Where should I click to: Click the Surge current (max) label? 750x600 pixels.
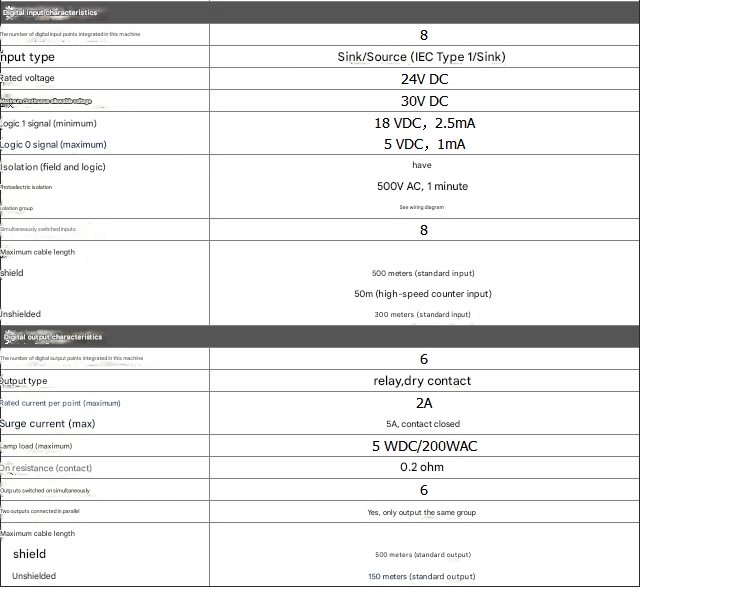click(x=48, y=424)
